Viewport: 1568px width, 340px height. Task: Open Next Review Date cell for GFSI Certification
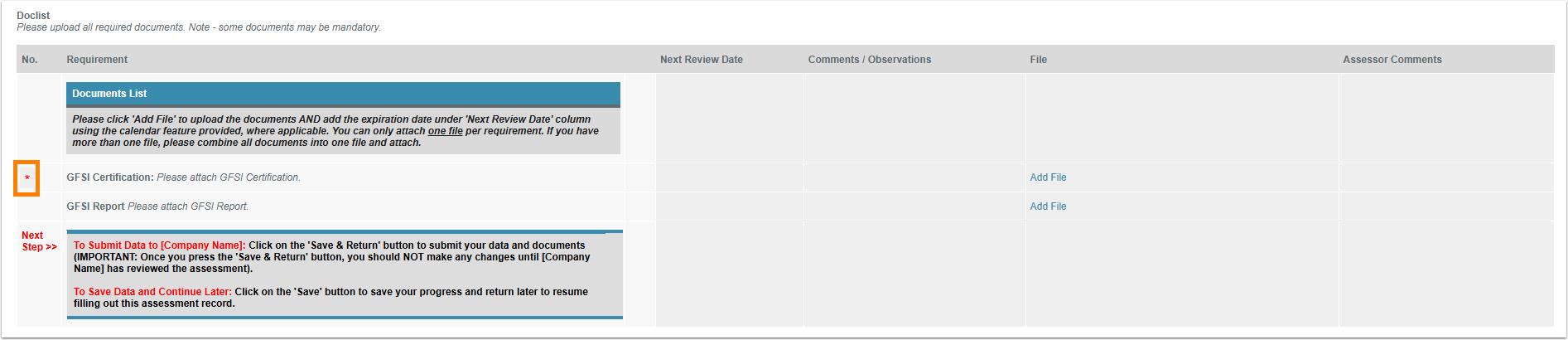coord(729,177)
